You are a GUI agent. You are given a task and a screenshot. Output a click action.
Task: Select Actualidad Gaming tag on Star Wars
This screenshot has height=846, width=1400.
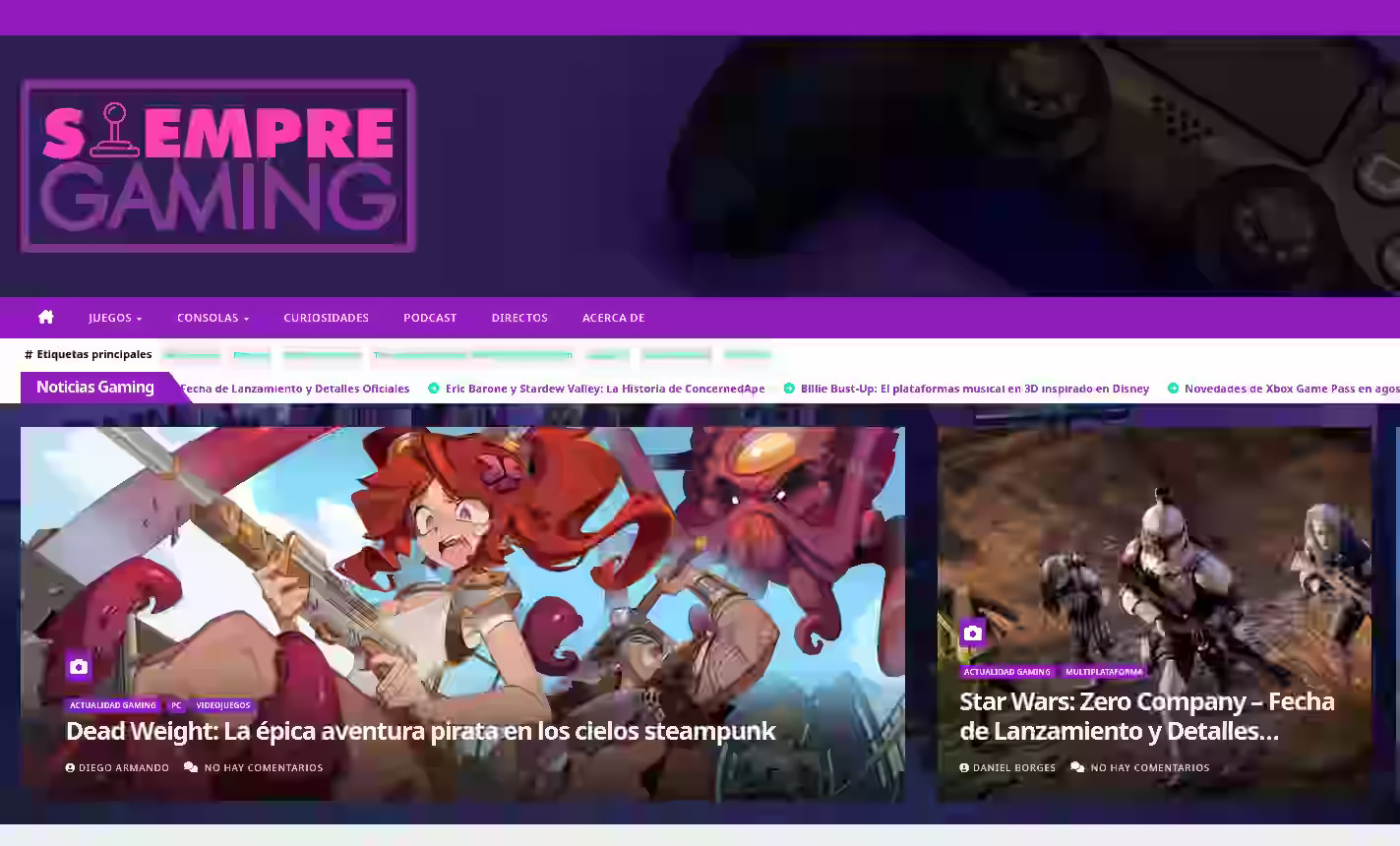point(1006,672)
